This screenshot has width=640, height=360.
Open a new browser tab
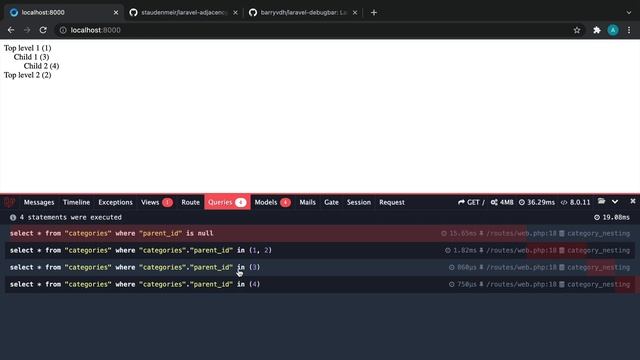pos(374,13)
